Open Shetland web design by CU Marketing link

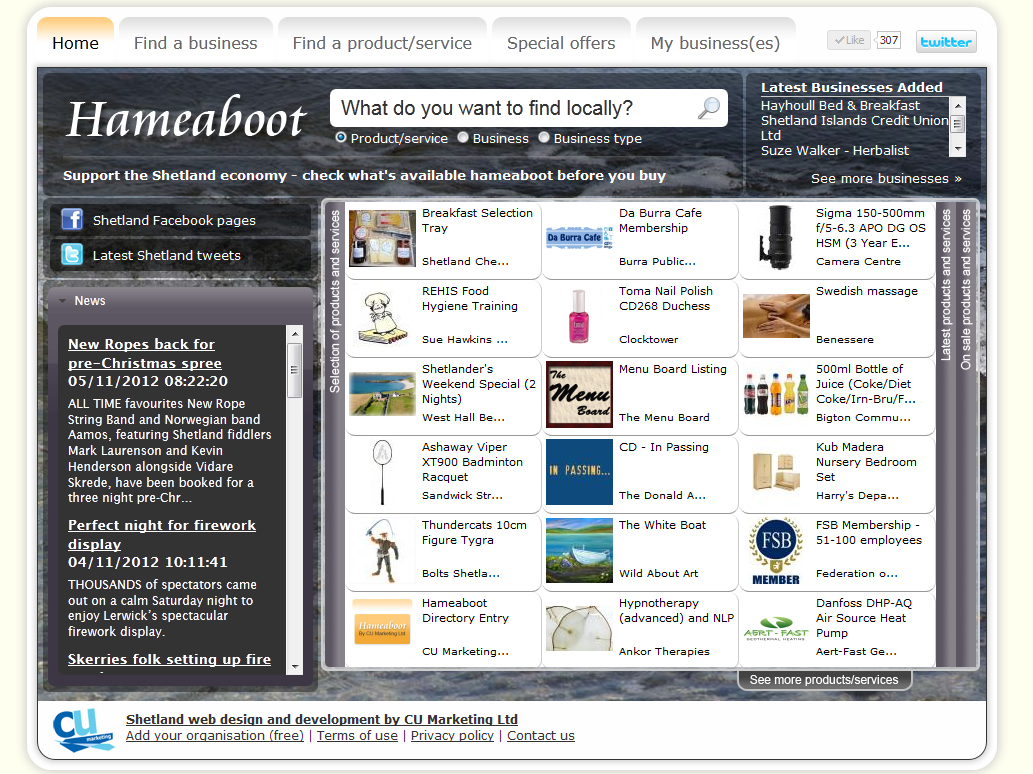tap(321, 719)
